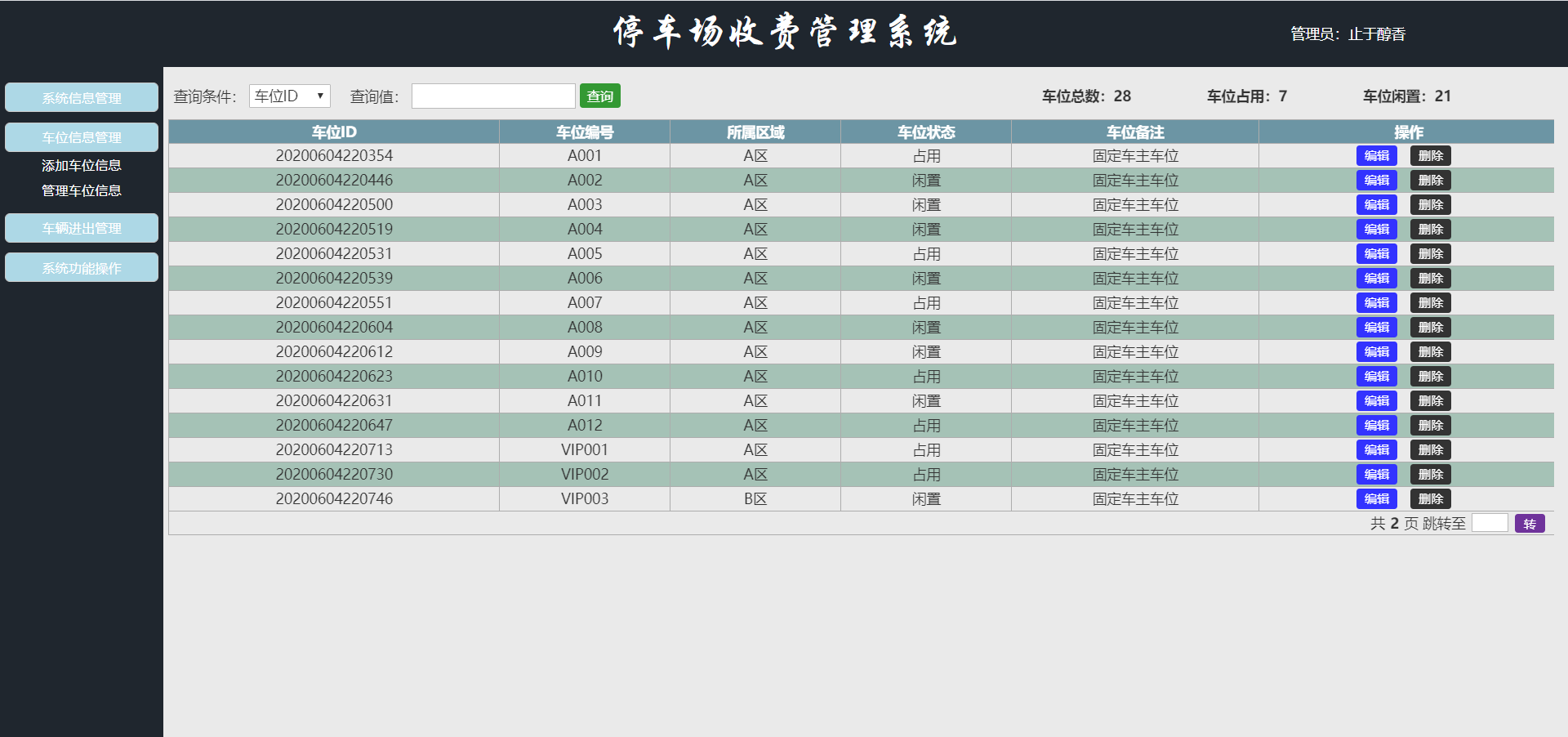1568x737 pixels.
Task: Edit parking space A002
Action: 1377,180
